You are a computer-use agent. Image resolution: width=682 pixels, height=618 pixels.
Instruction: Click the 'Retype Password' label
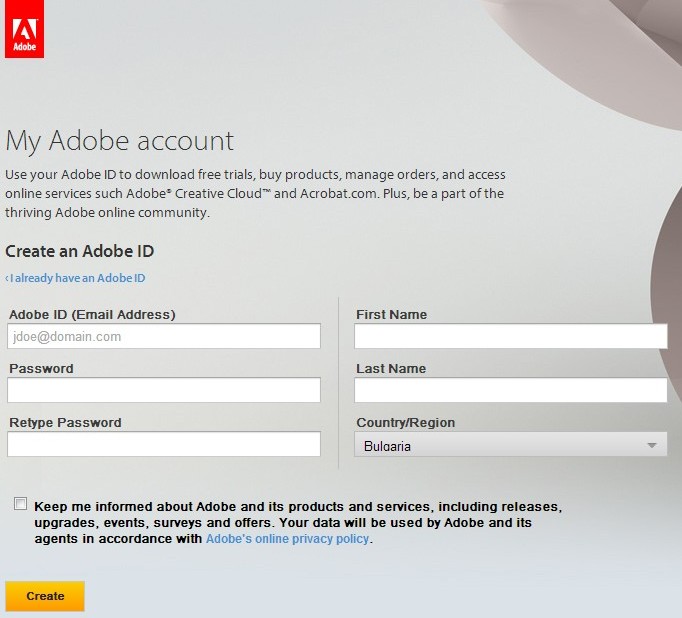point(65,423)
